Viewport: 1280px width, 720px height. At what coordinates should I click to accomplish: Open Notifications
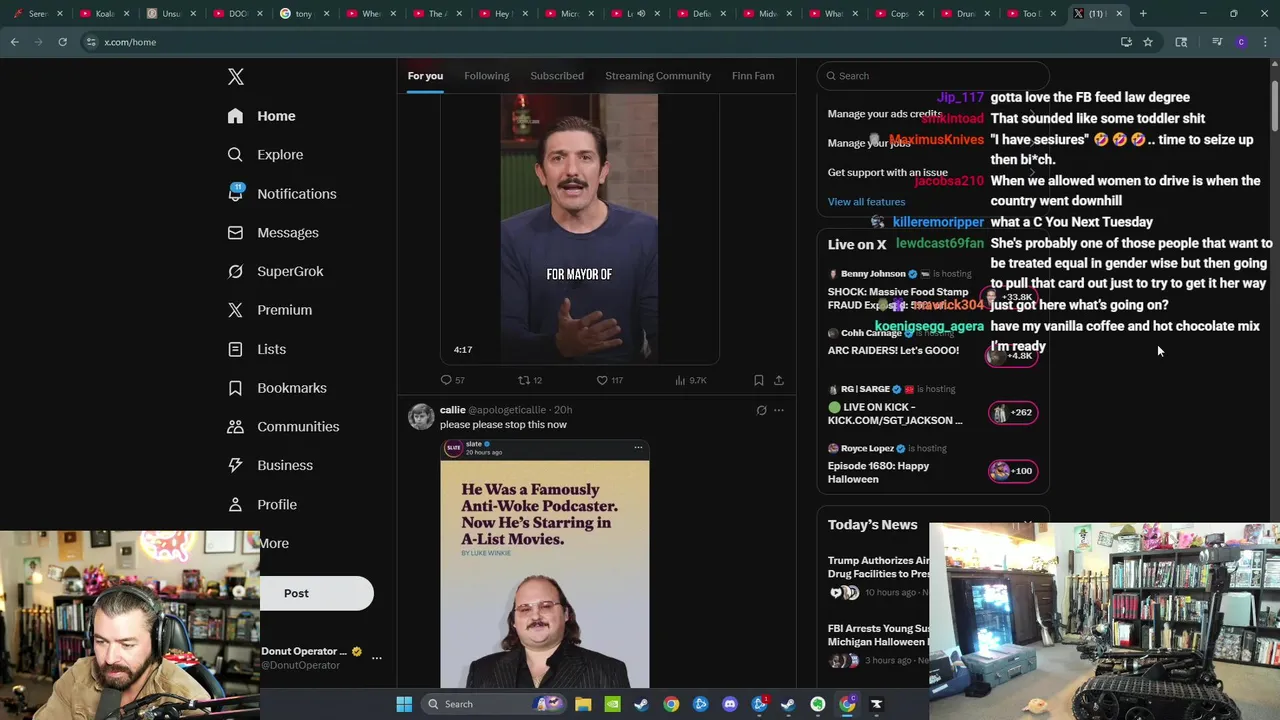tap(281, 194)
